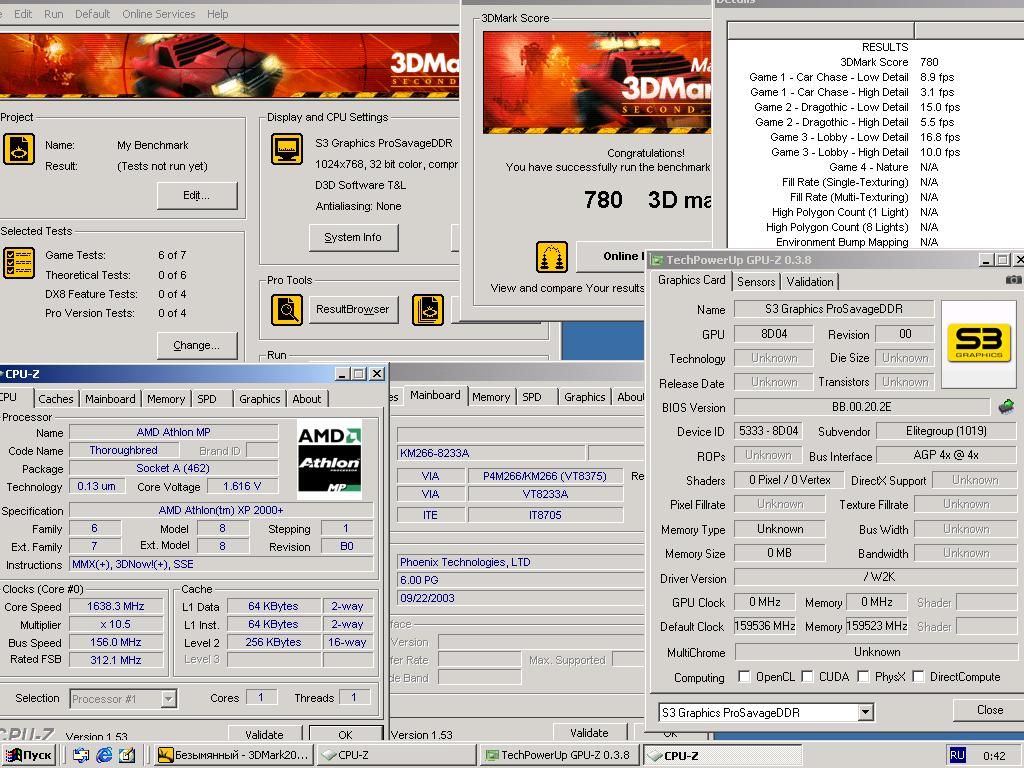1024x768 pixels.
Task: Click the document icon next to ResultBrowser
Action: [x=428, y=310]
